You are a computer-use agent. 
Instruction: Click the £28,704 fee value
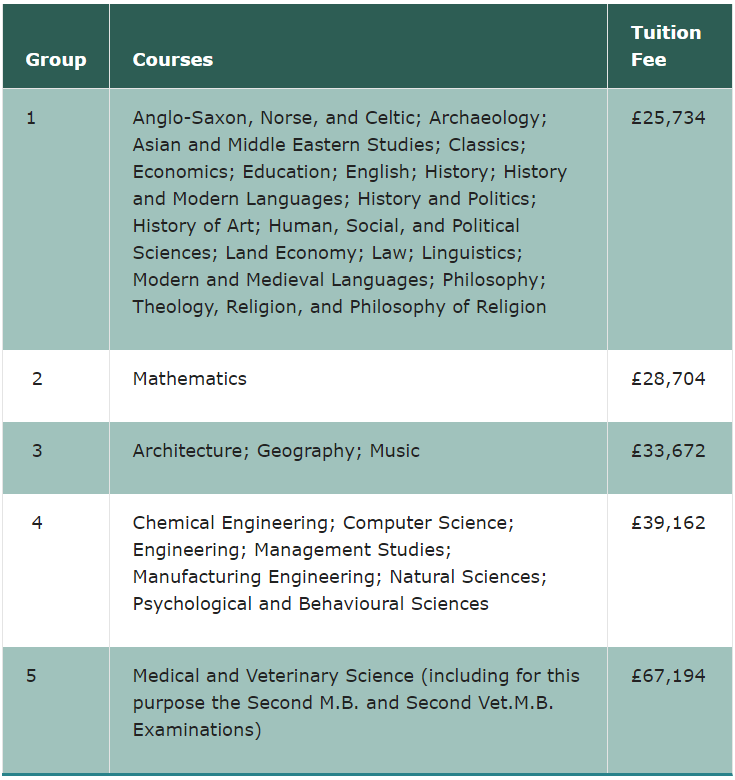(x=668, y=379)
